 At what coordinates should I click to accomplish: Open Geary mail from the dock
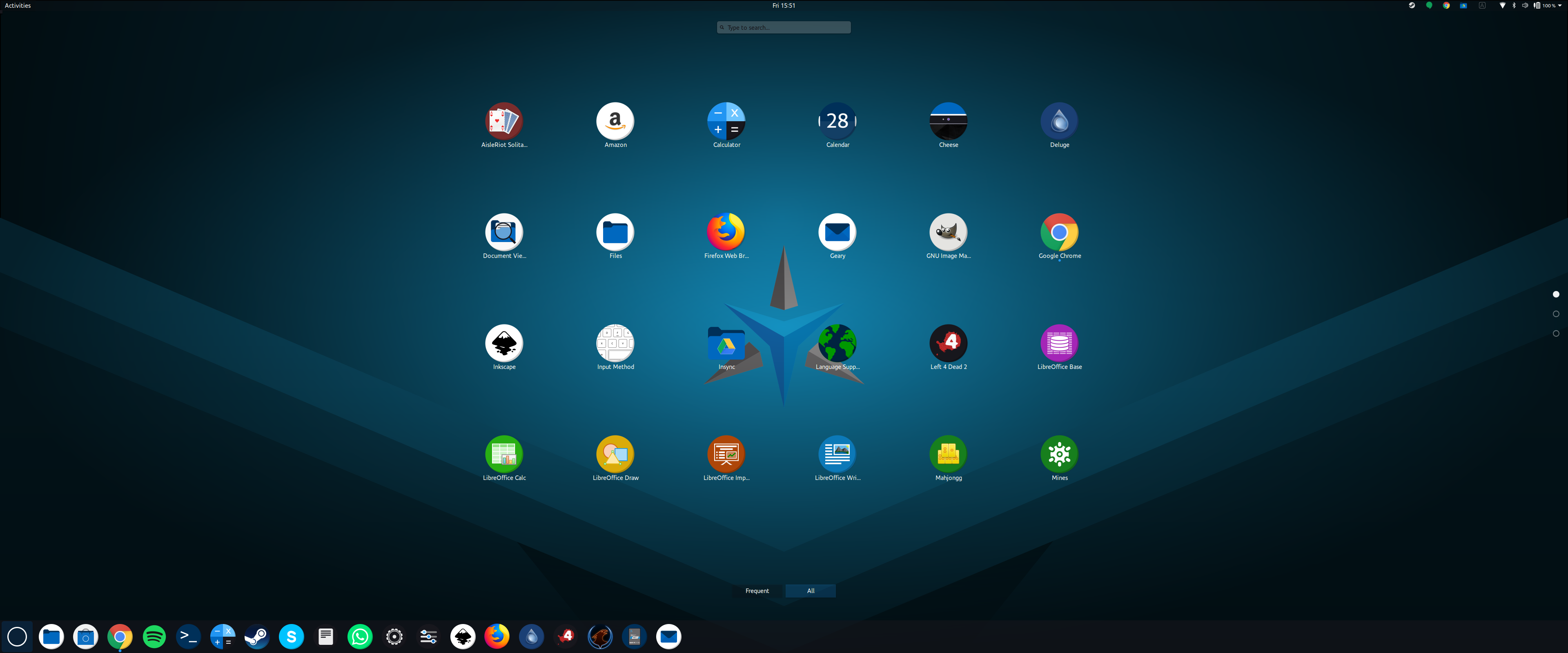click(668, 637)
